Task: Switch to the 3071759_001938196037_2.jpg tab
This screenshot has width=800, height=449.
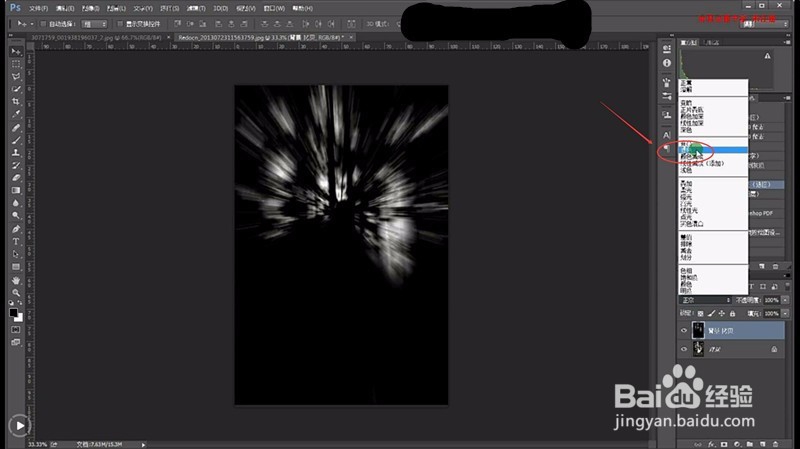Action: coord(96,38)
